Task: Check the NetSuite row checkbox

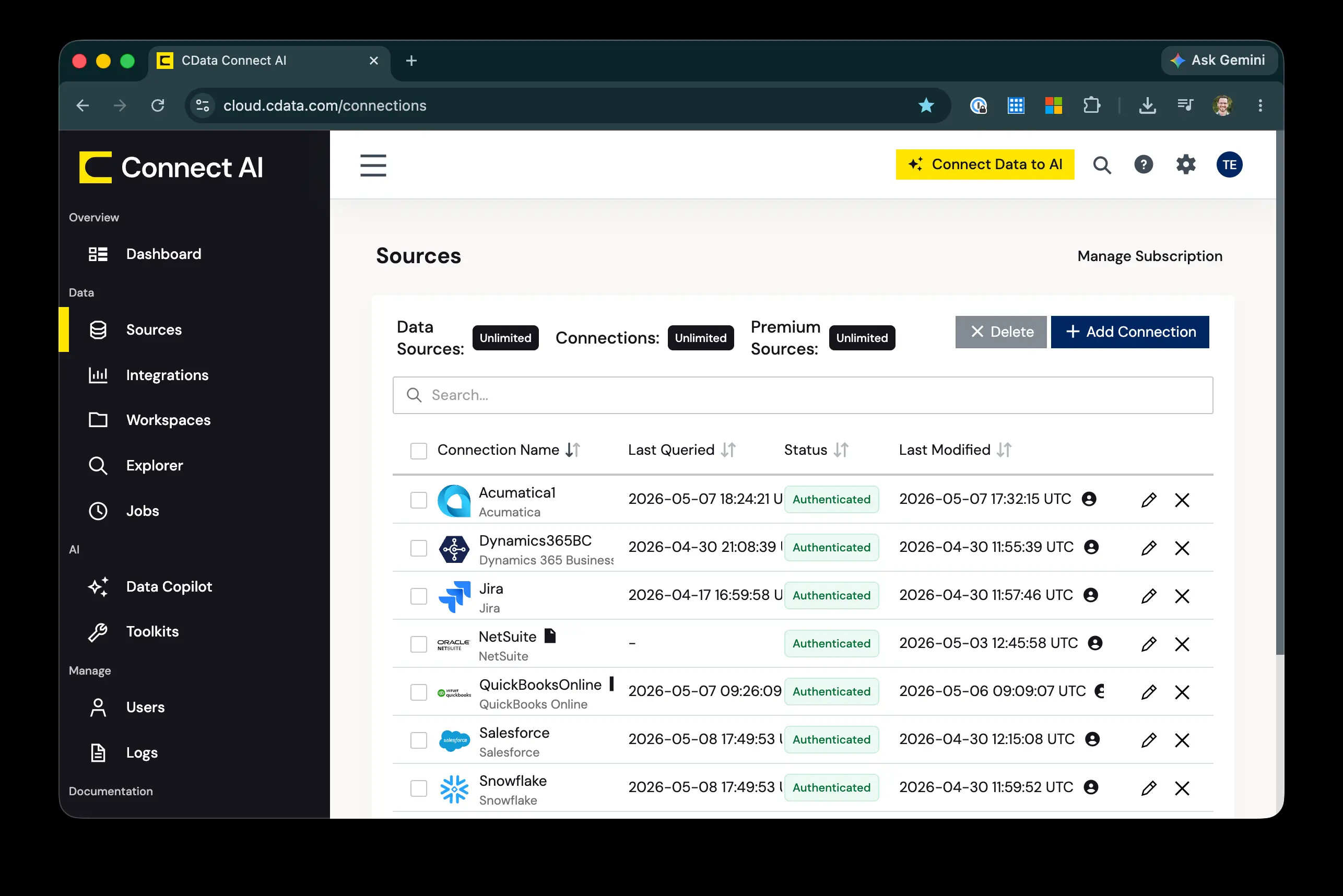Action: click(x=418, y=644)
